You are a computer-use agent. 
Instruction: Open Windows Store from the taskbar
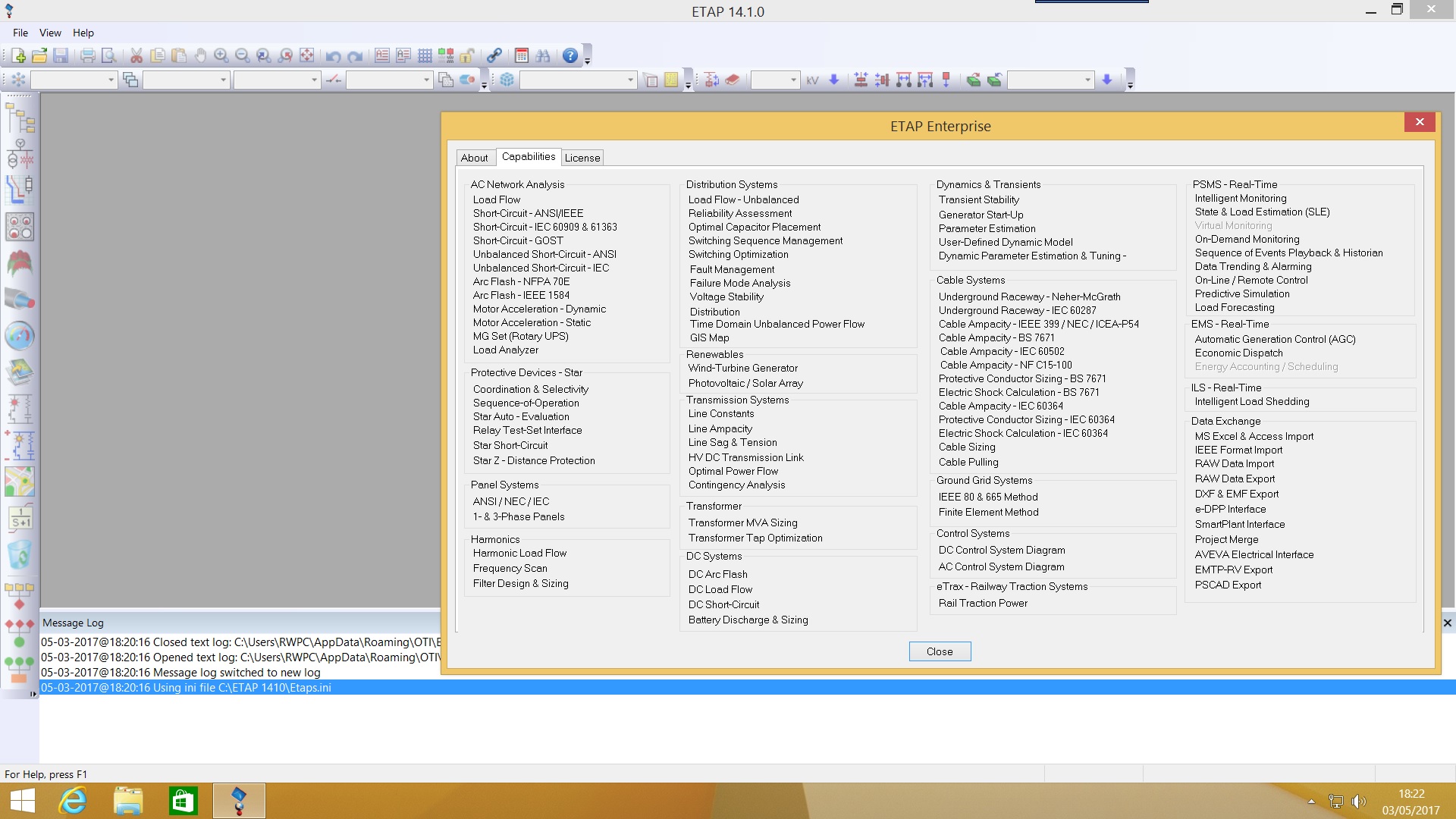point(183,801)
